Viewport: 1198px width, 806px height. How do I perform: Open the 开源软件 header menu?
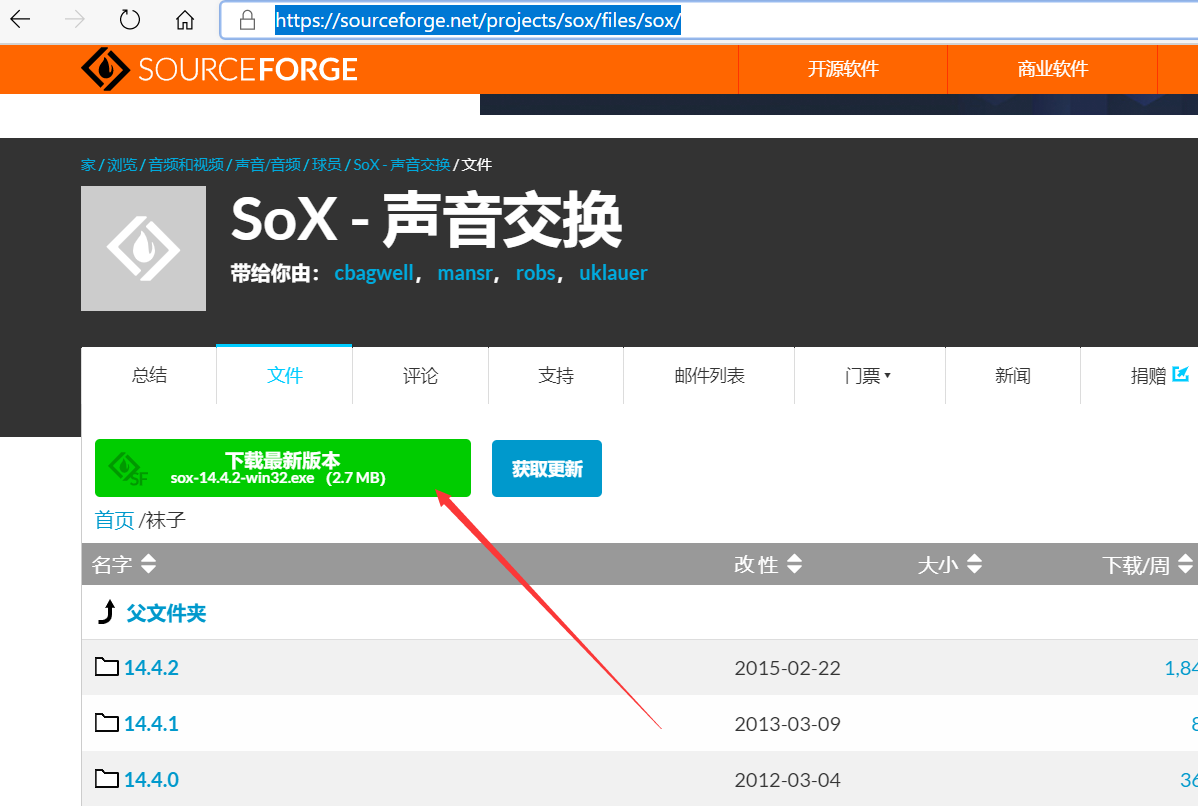coord(843,69)
